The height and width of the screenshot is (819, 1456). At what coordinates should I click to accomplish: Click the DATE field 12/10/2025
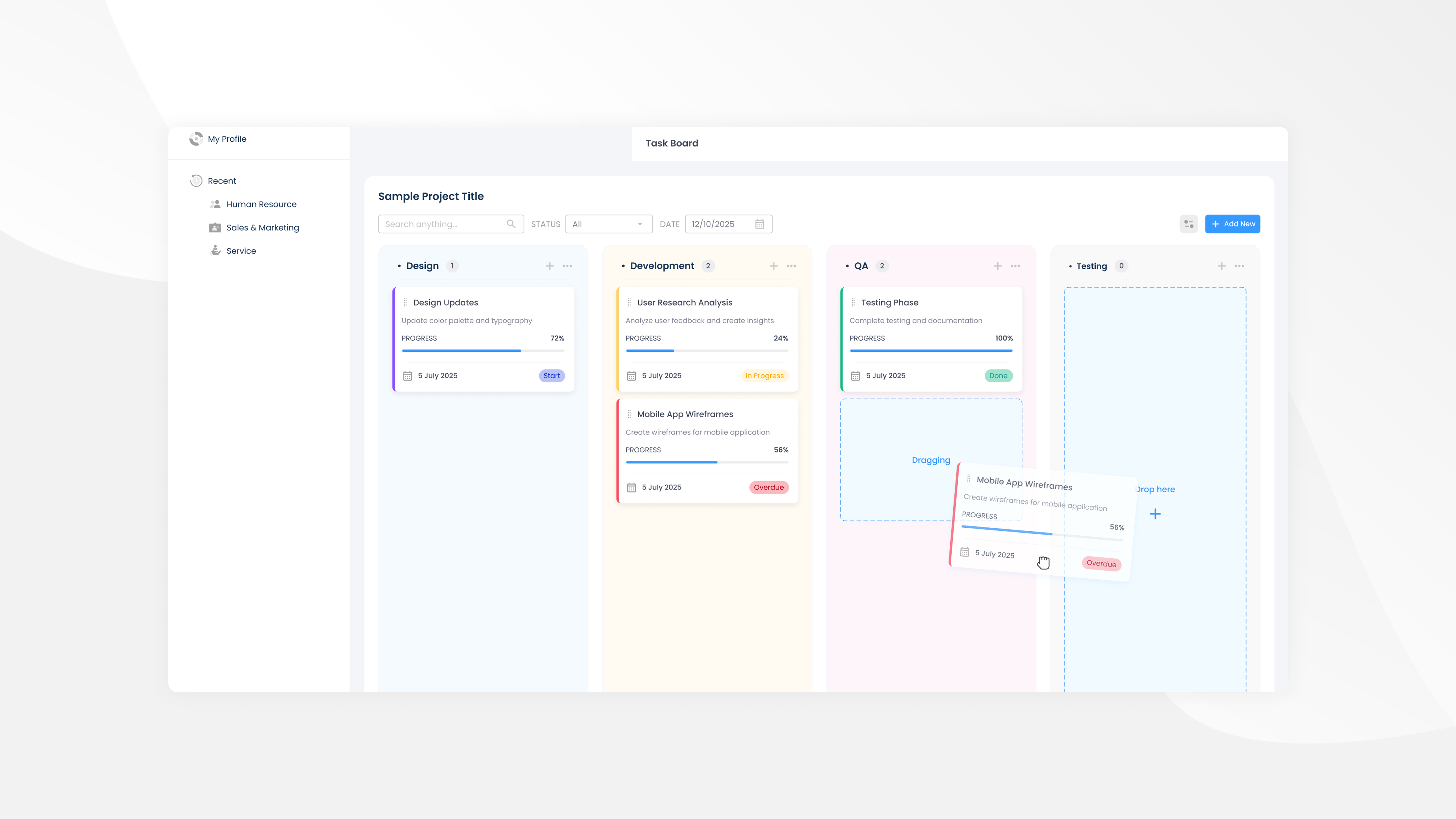(729, 224)
